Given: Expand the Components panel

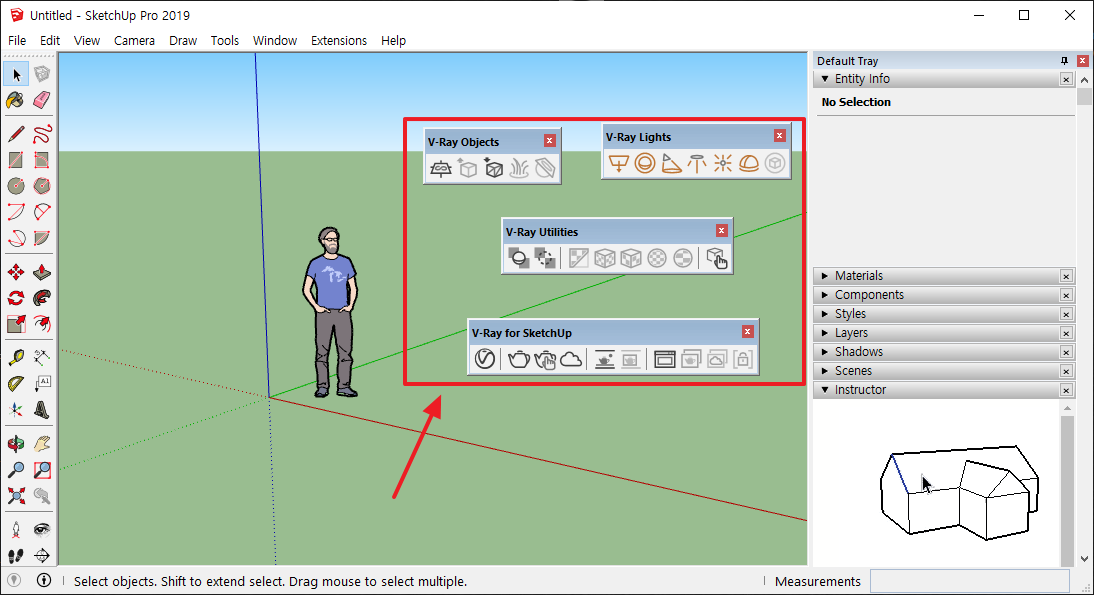Looking at the screenshot, I should coord(825,294).
